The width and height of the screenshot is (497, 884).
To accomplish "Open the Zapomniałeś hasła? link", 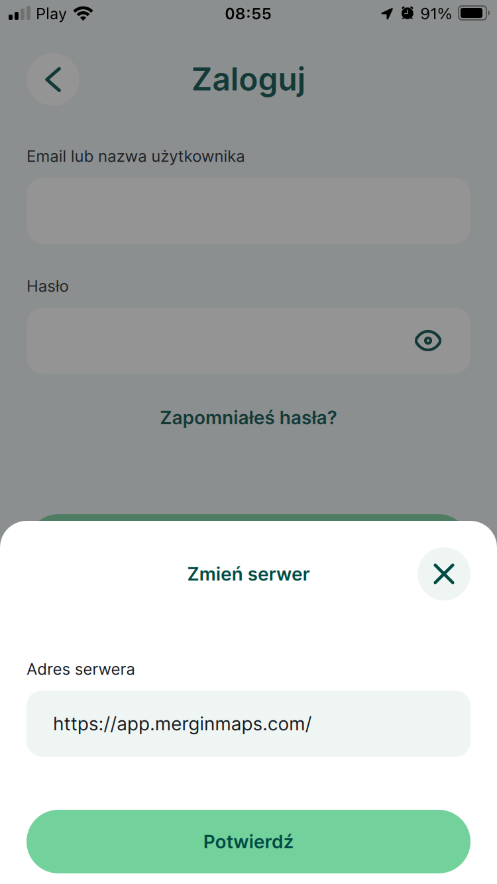I will tap(248, 418).
